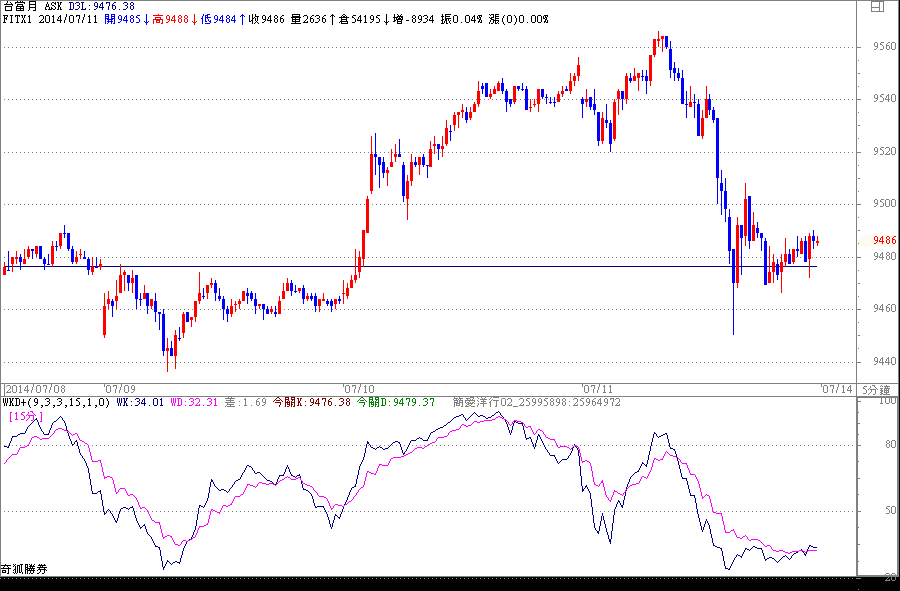Screen dimensions: 900x591
Task: Click the red 9486 current price tag
Action: [x=882, y=241]
